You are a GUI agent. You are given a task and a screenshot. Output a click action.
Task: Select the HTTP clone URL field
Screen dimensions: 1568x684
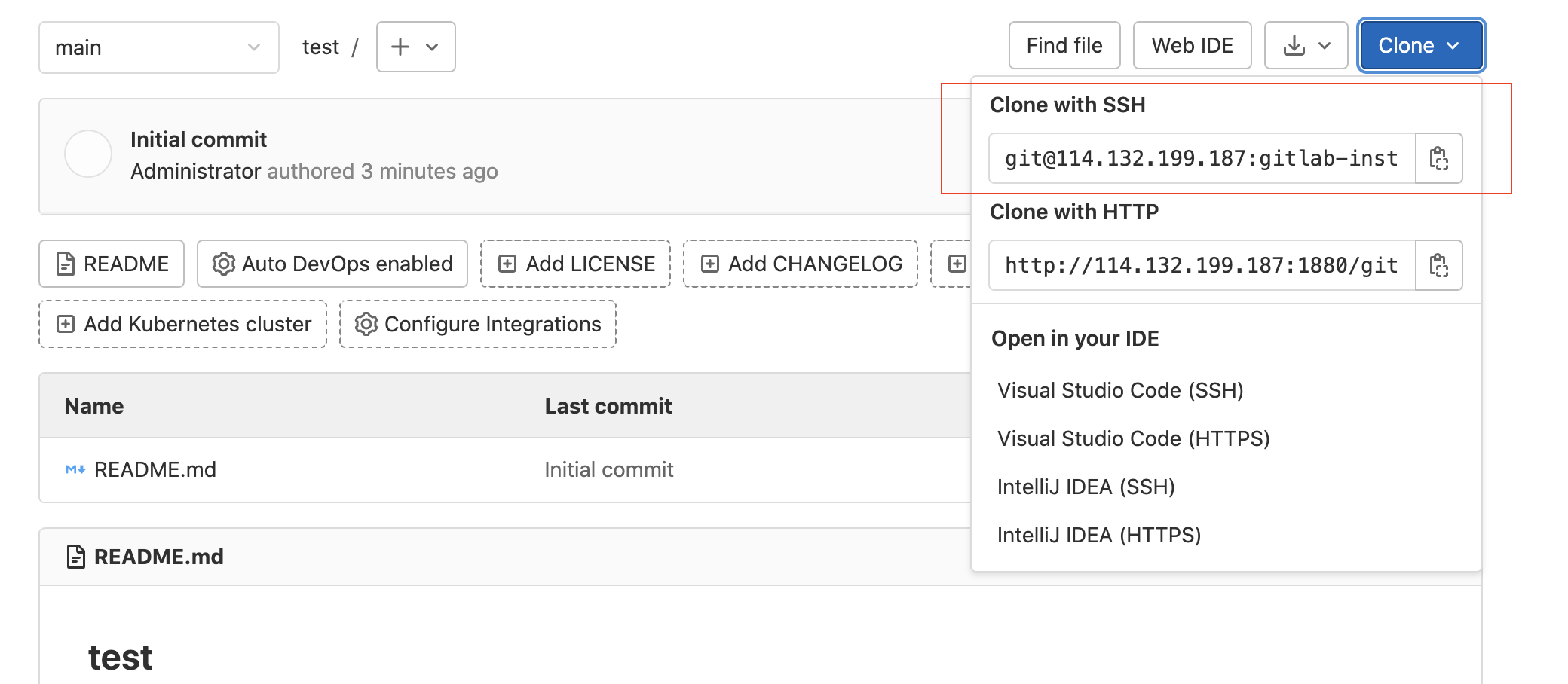coord(1202,265)
